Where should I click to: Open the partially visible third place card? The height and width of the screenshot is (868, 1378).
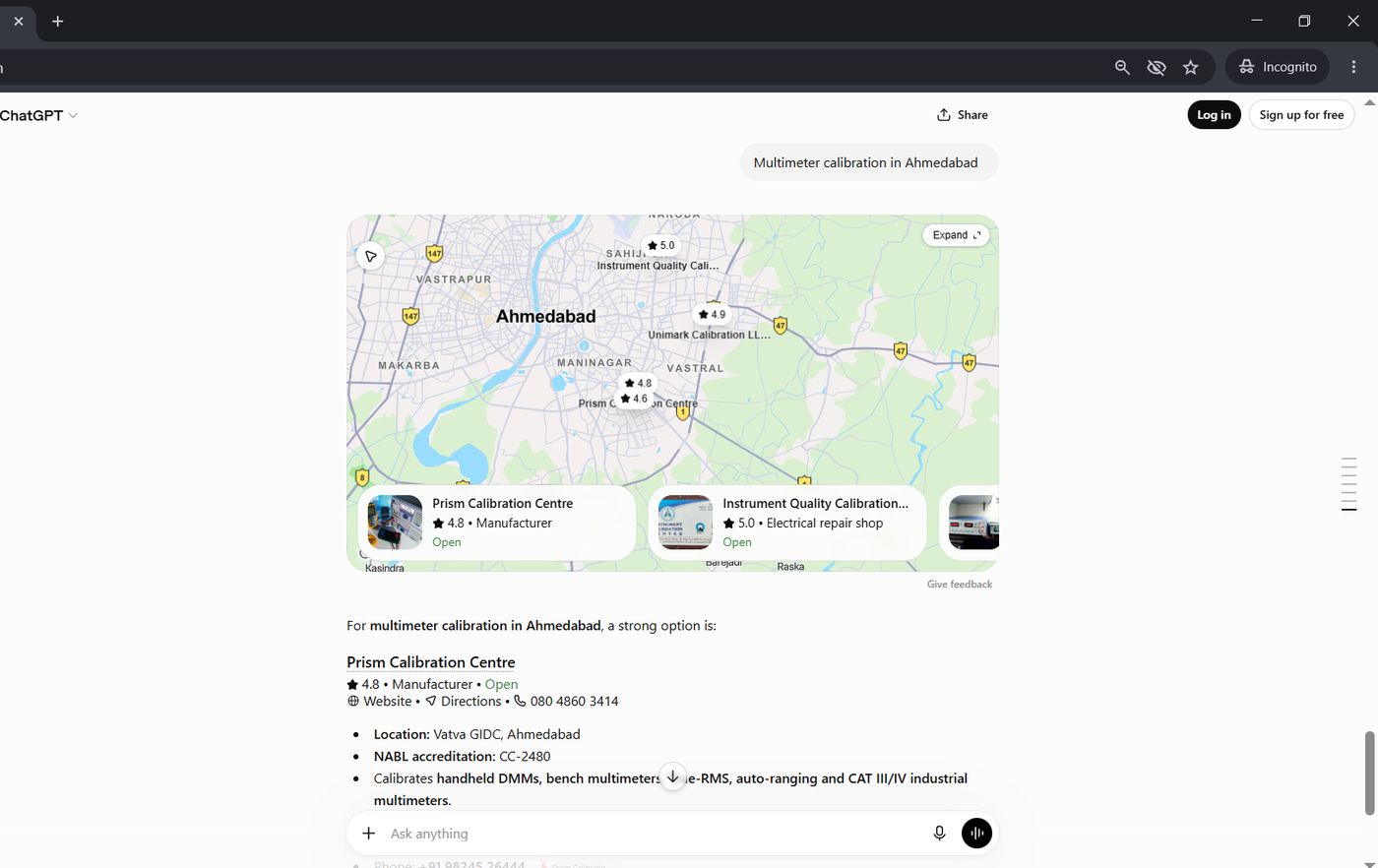(971, 522)
